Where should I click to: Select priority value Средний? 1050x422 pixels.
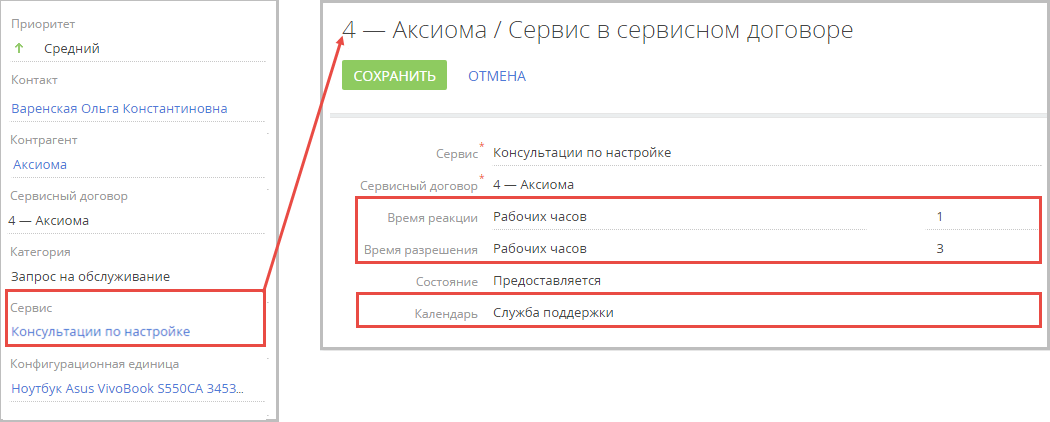click(x=72, y=49)
